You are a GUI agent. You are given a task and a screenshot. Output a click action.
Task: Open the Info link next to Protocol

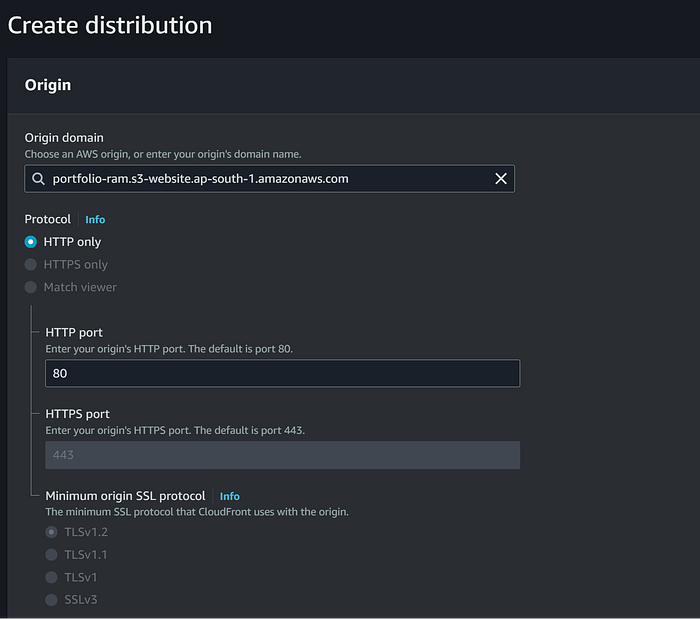click(x=95, y=220)
